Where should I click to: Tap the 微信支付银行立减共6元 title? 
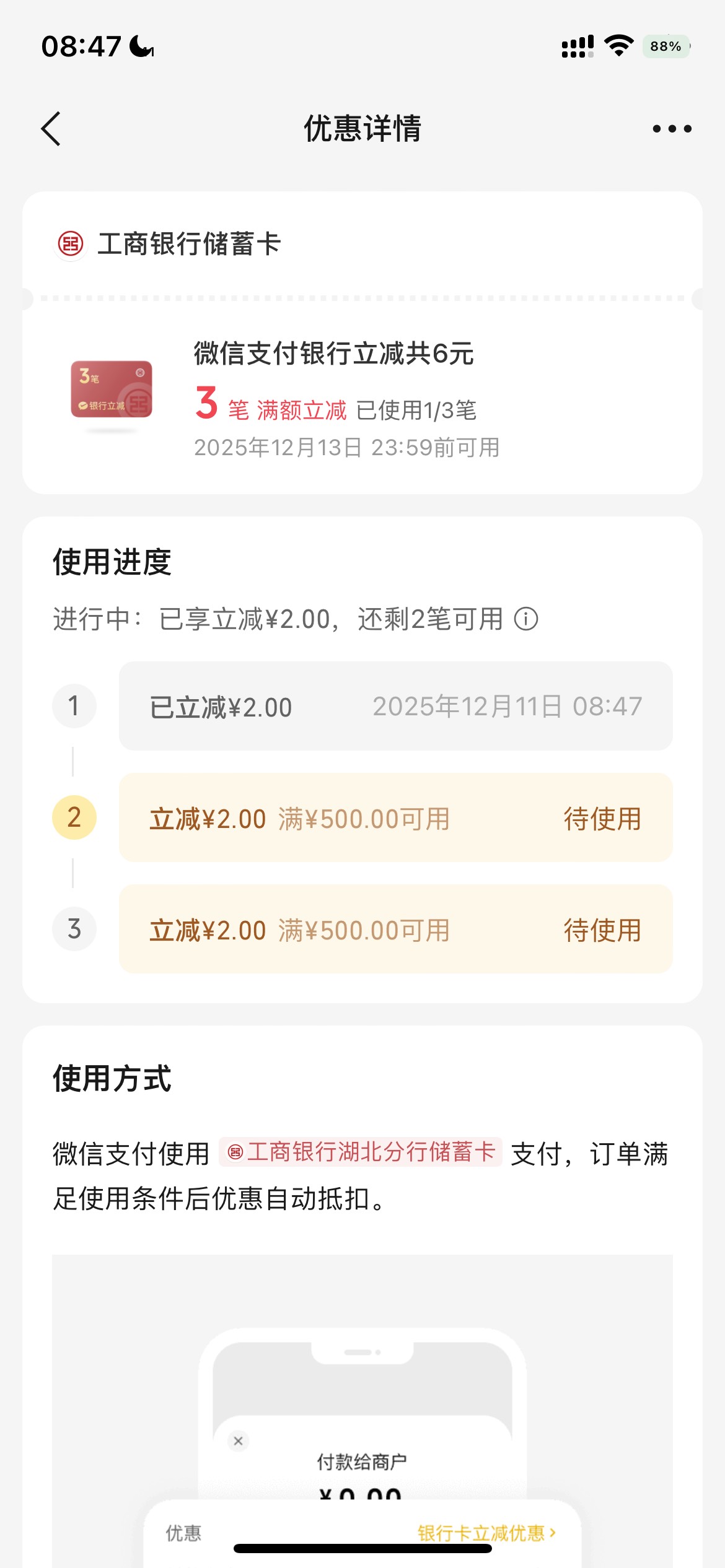point(333,354)
